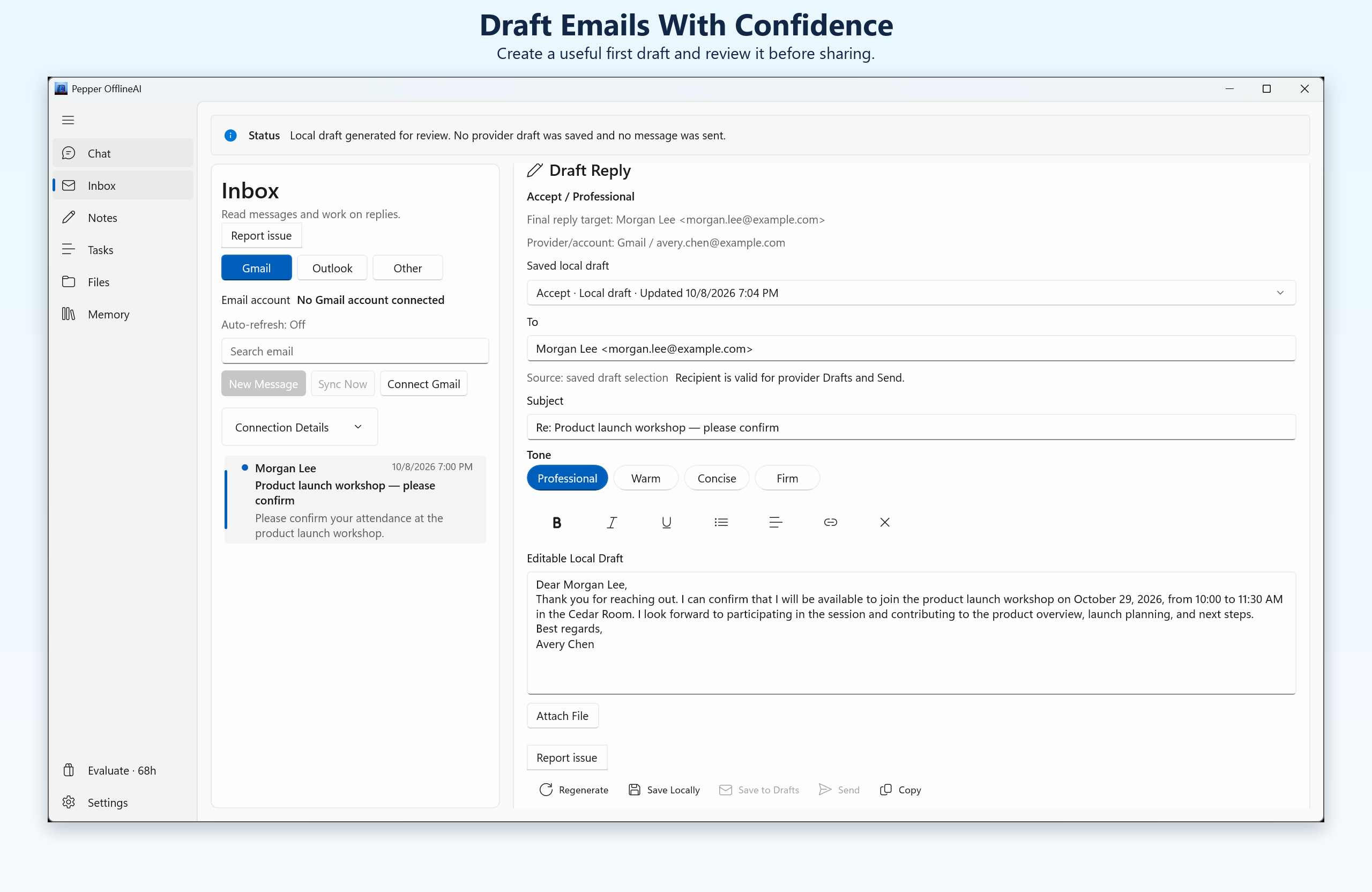The width and height of the screenshot is (1372, 892).
Task: Open the Chat section
Action: pos(123,153)
